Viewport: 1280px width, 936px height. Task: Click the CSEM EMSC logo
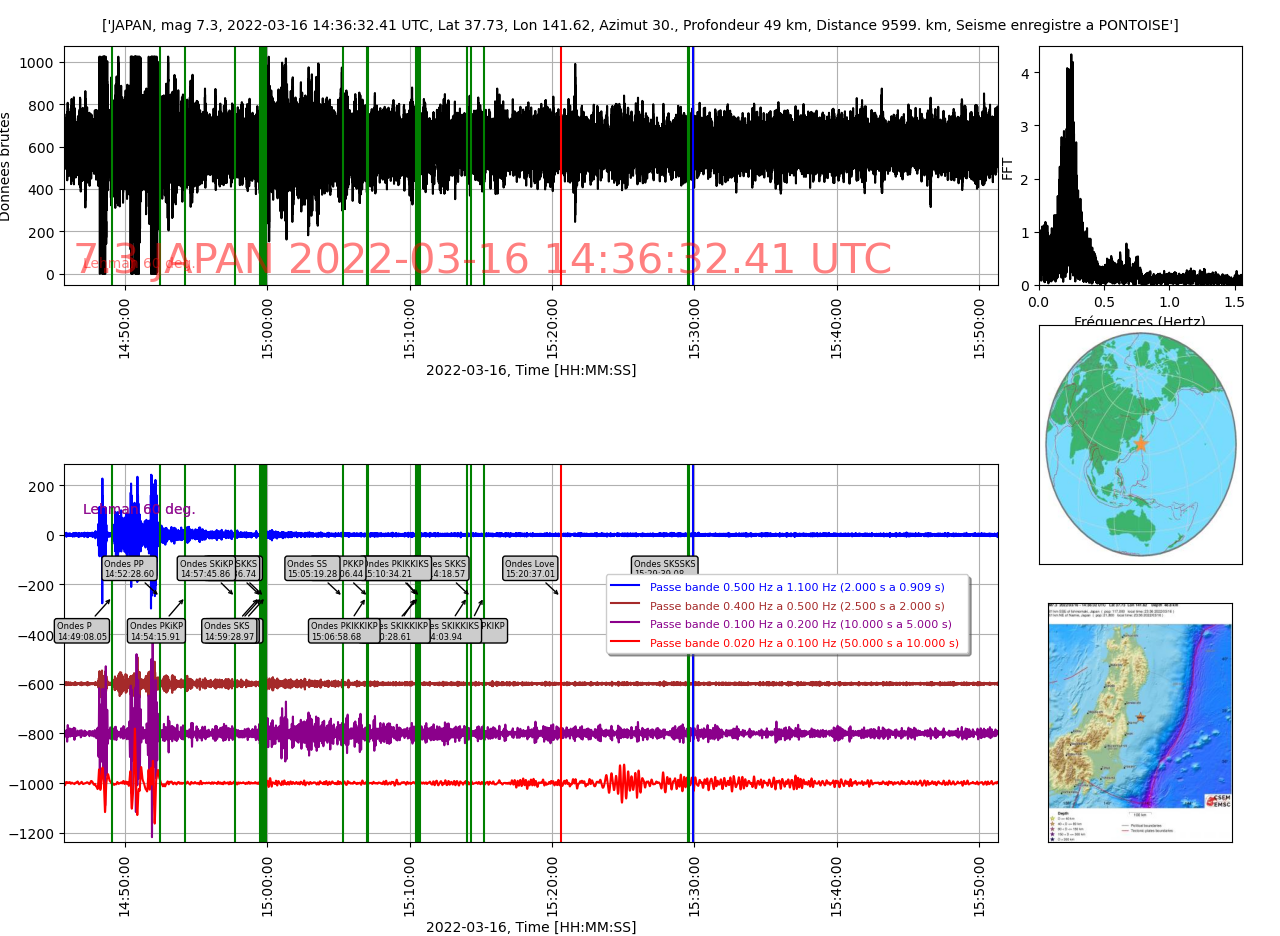(1217, 800)
